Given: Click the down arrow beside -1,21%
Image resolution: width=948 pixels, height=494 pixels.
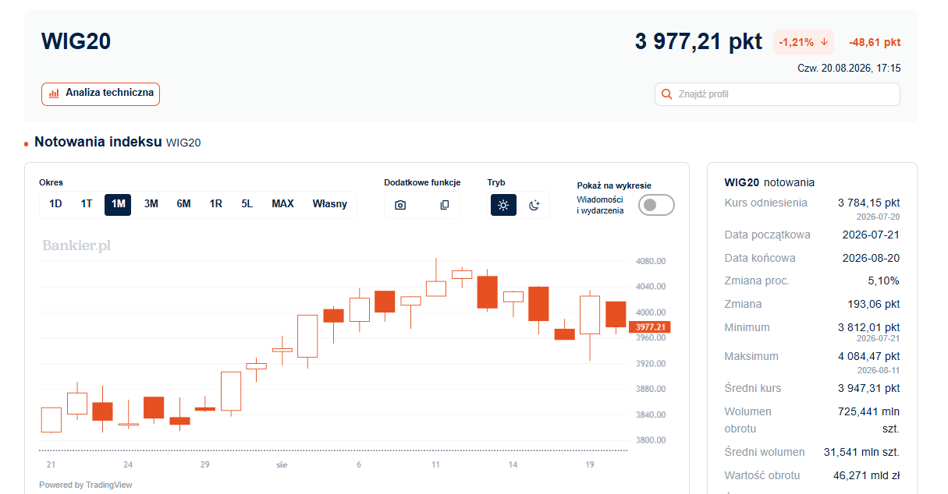Looking at the screenshot, I should click(824, 42).
